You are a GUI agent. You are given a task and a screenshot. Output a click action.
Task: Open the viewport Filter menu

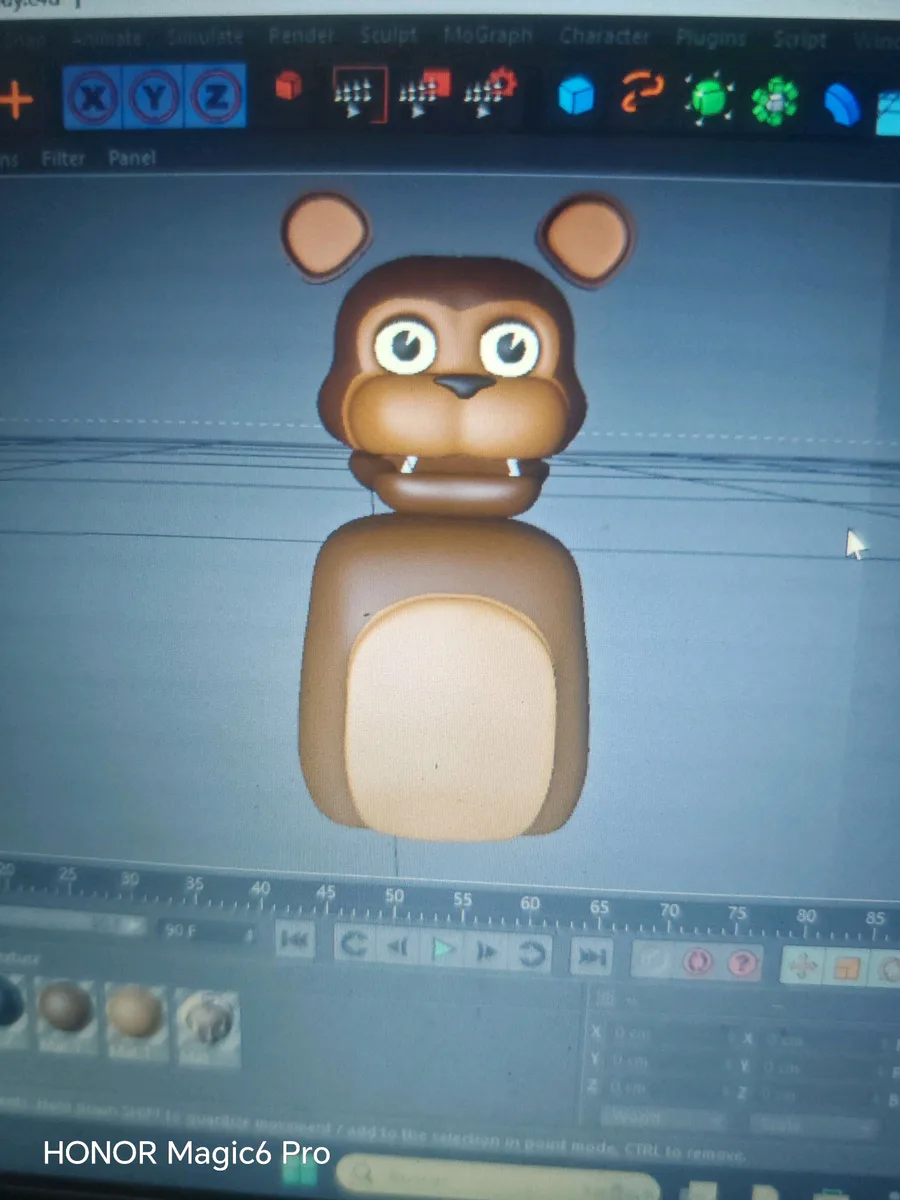tap(63, 158)
